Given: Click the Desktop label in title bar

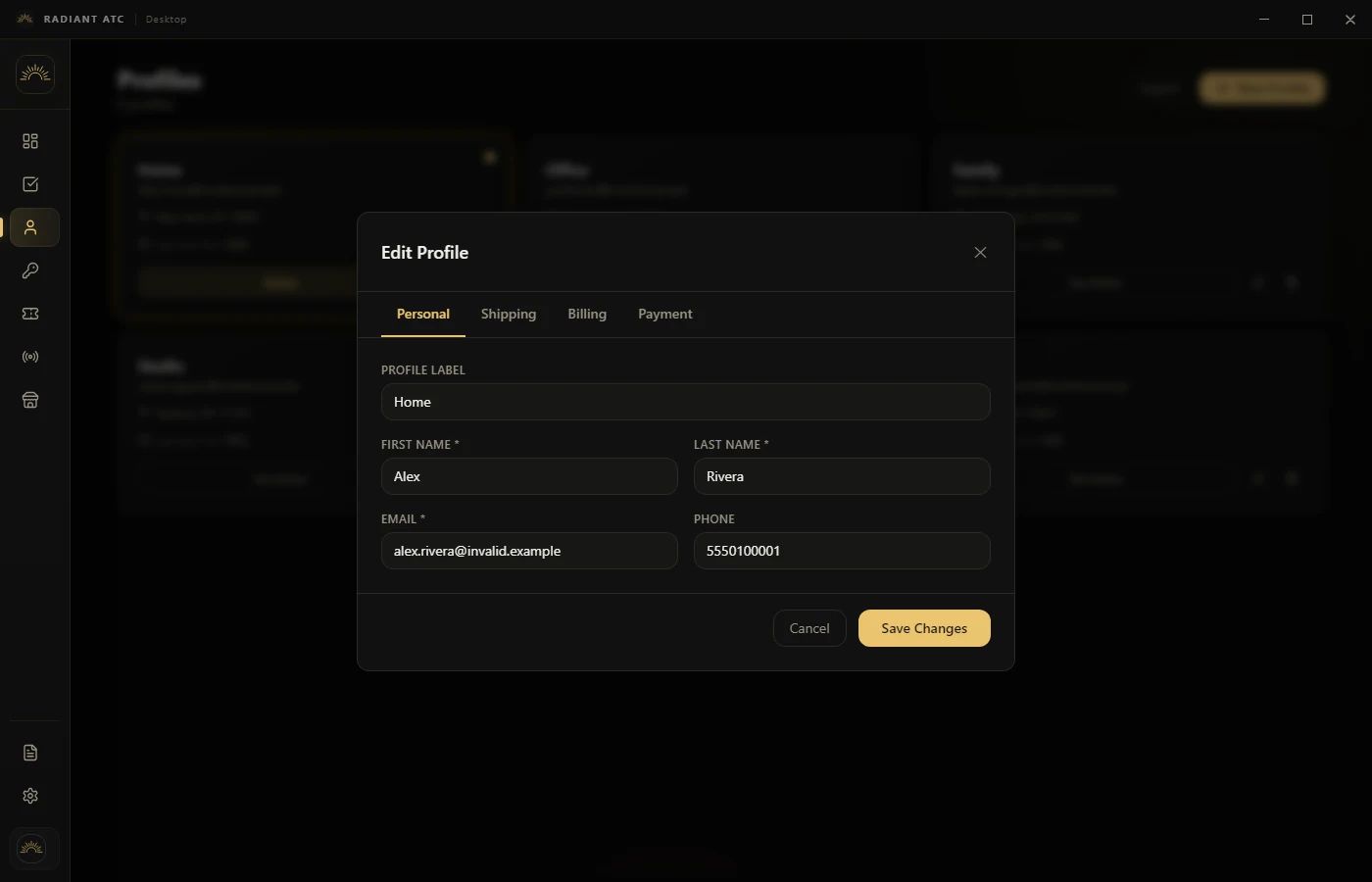Looking at the screenshot, I should (167, 20).
